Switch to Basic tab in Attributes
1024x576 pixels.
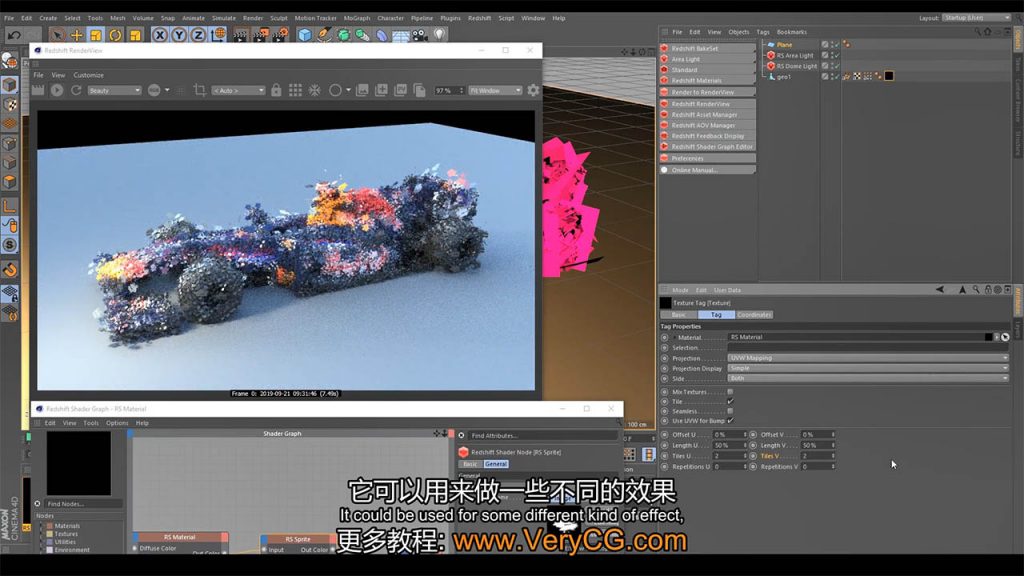(x=679, y=315)
